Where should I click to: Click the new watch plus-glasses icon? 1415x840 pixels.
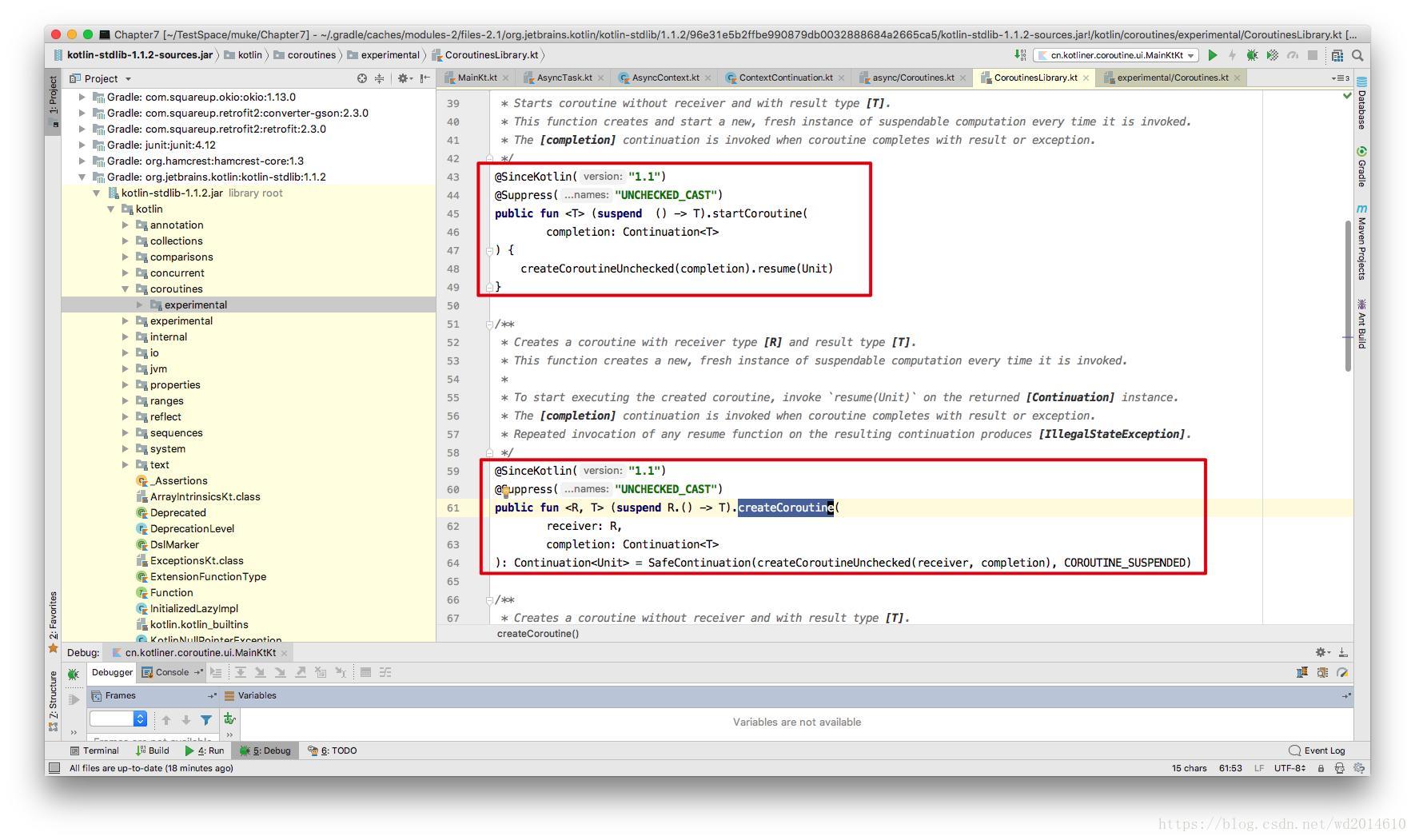[x=229, y=719]
